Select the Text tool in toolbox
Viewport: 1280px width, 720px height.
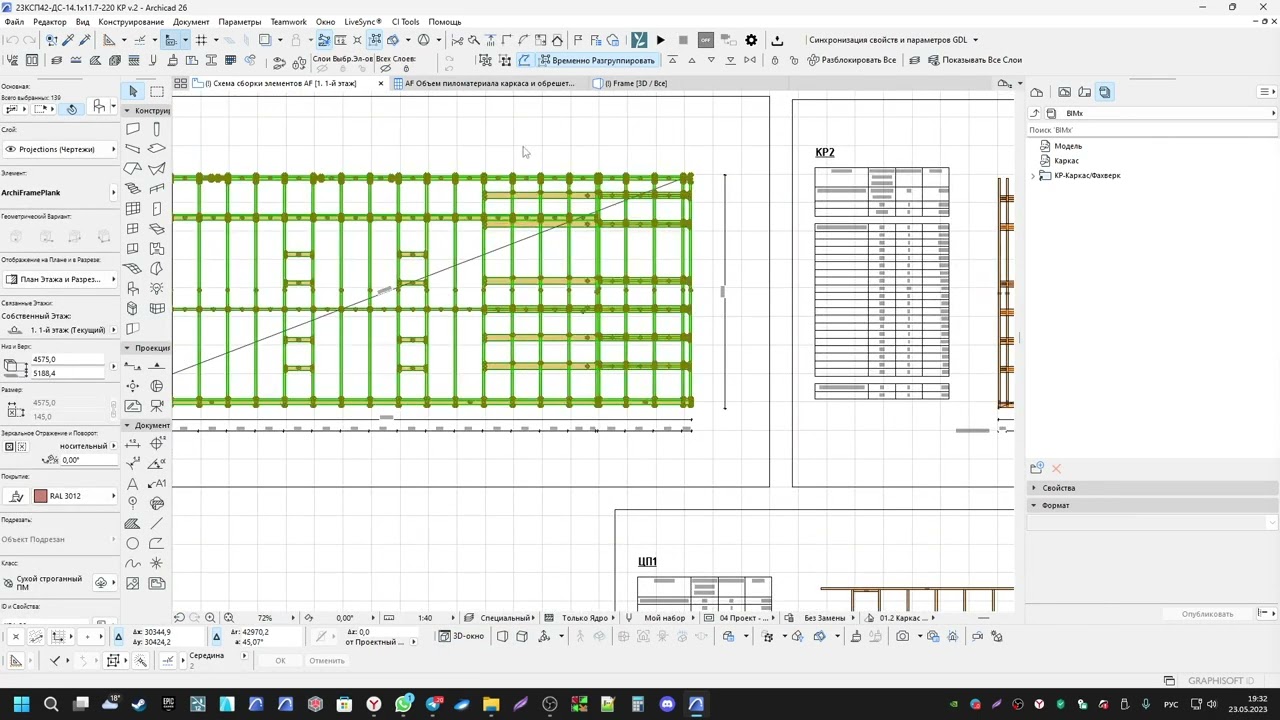coord(133,484)
